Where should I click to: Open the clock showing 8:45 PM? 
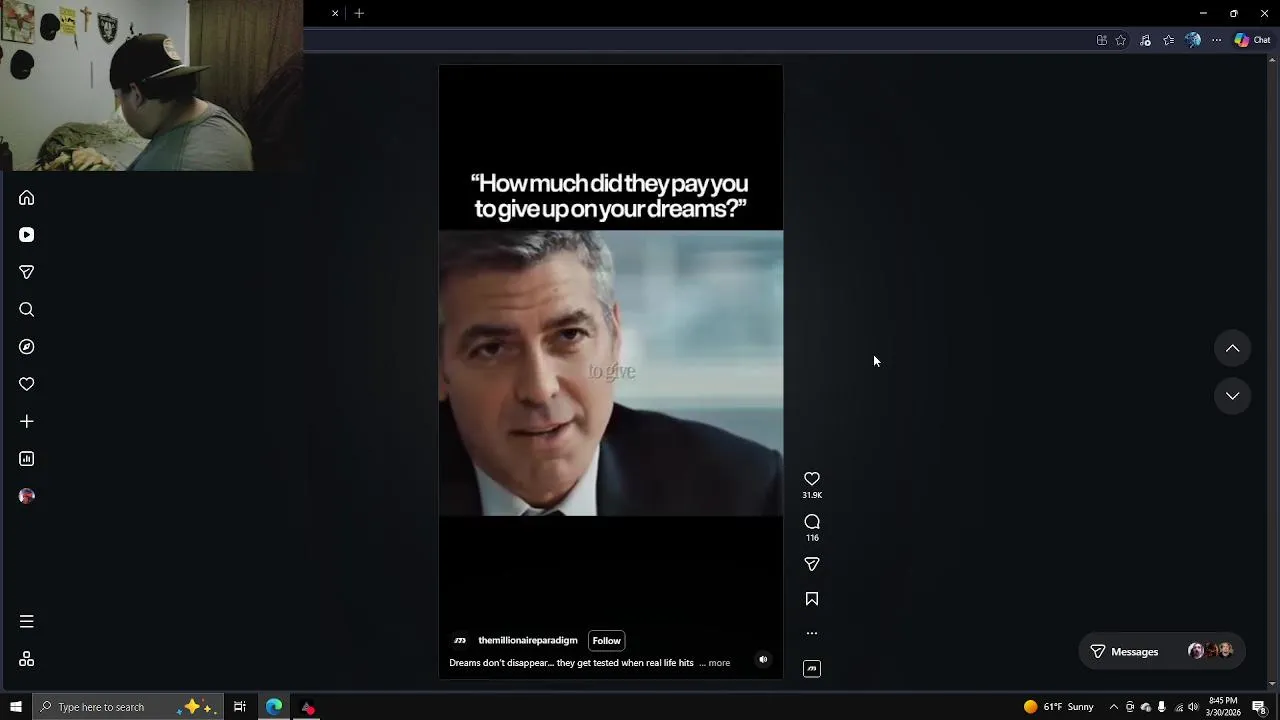point(1224,707)
